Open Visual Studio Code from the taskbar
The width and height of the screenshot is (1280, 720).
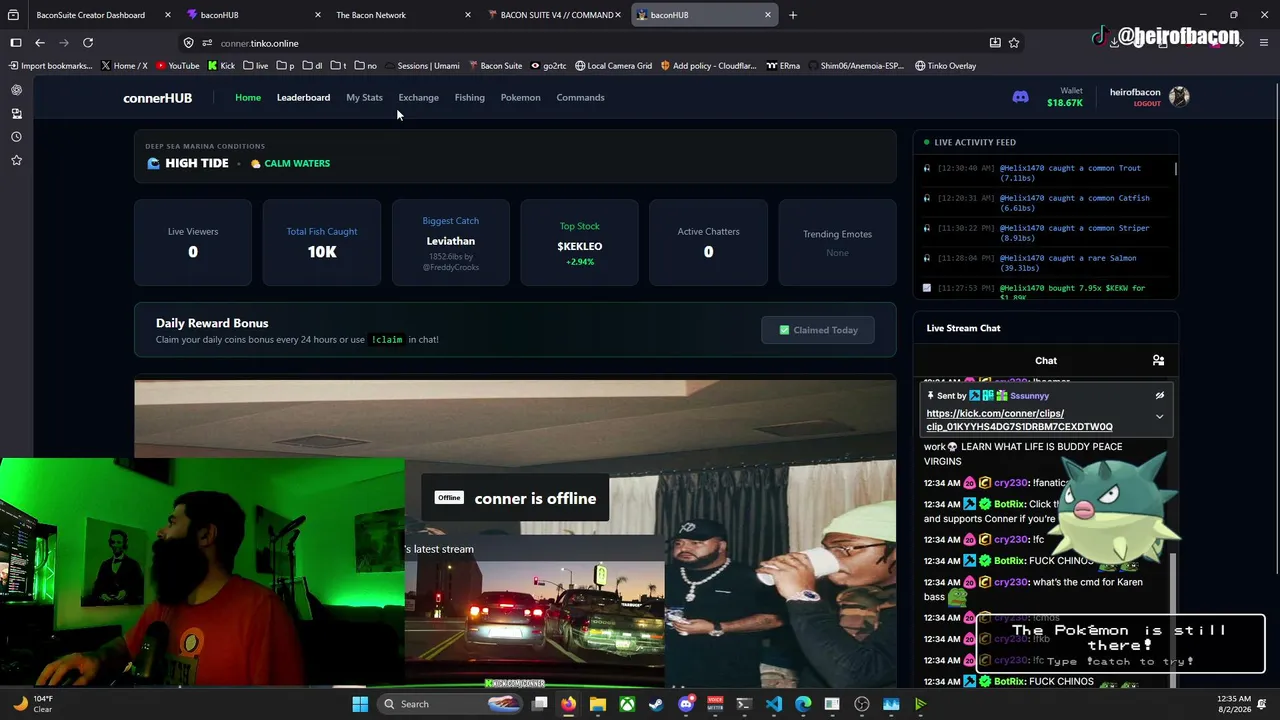[x=774, y=704]
